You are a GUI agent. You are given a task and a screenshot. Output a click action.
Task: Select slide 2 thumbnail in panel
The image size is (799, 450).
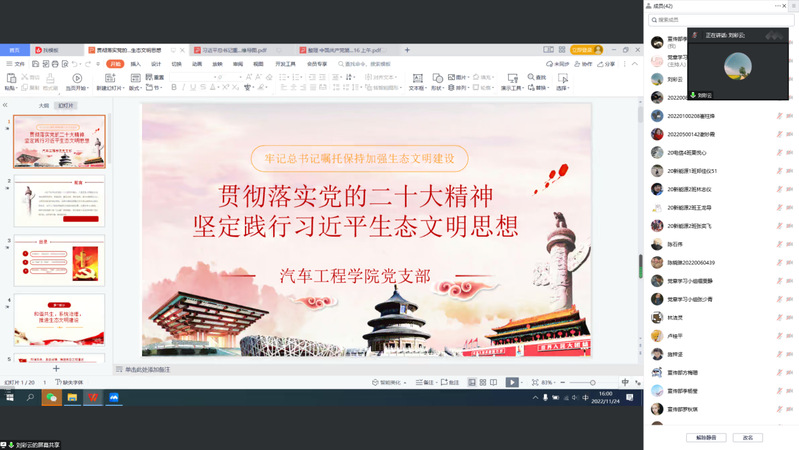coord(59,200)
